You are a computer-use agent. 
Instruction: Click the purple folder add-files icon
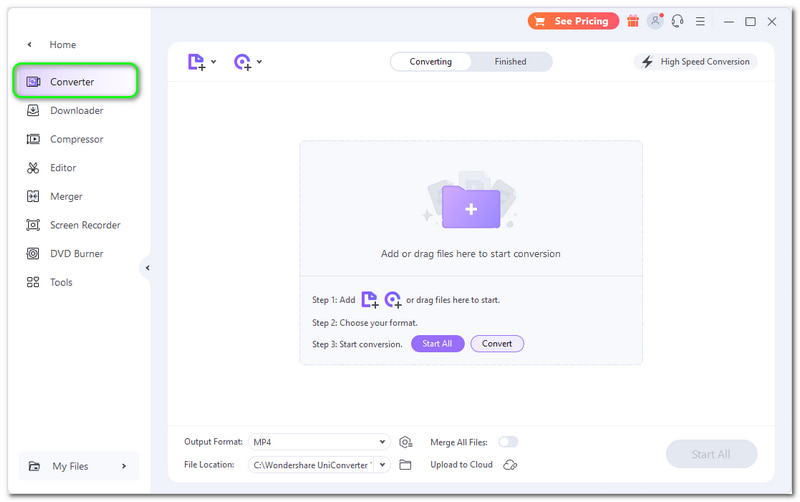[471, 207]
